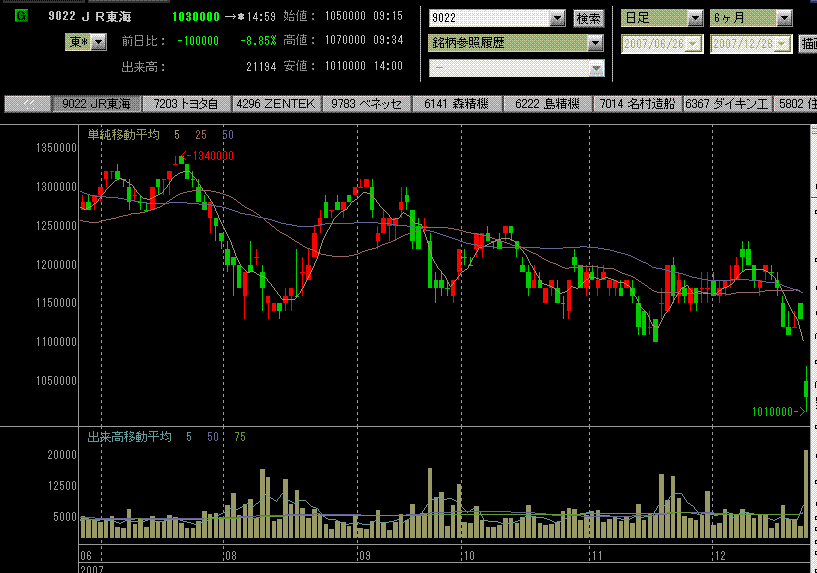Open the 日足 chart interval dropdown
Viewport: 817px width, 573px height.
click(694, 18)
